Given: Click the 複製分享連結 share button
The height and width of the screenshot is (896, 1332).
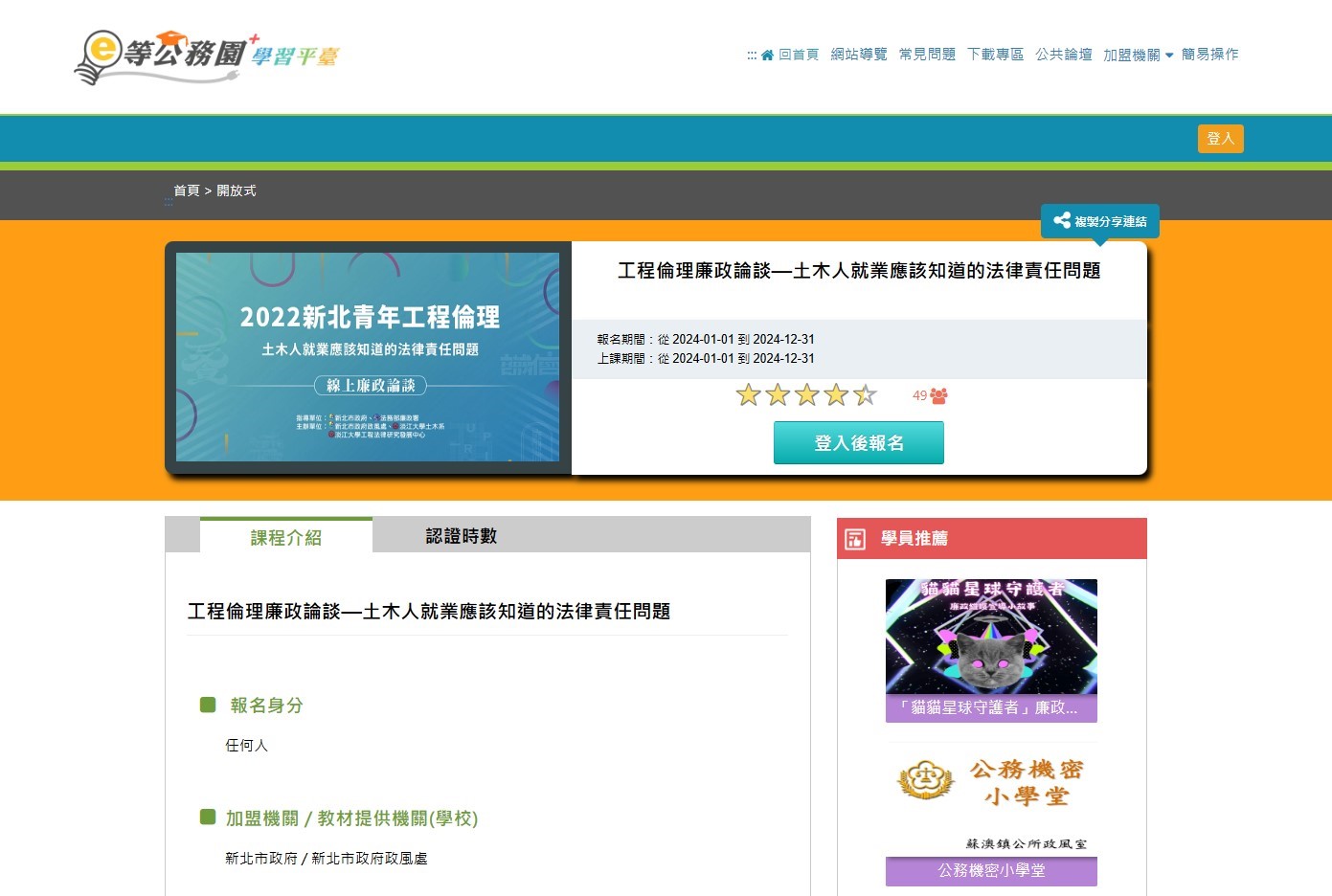Looking at the screenshot, I should point(1100,221).
